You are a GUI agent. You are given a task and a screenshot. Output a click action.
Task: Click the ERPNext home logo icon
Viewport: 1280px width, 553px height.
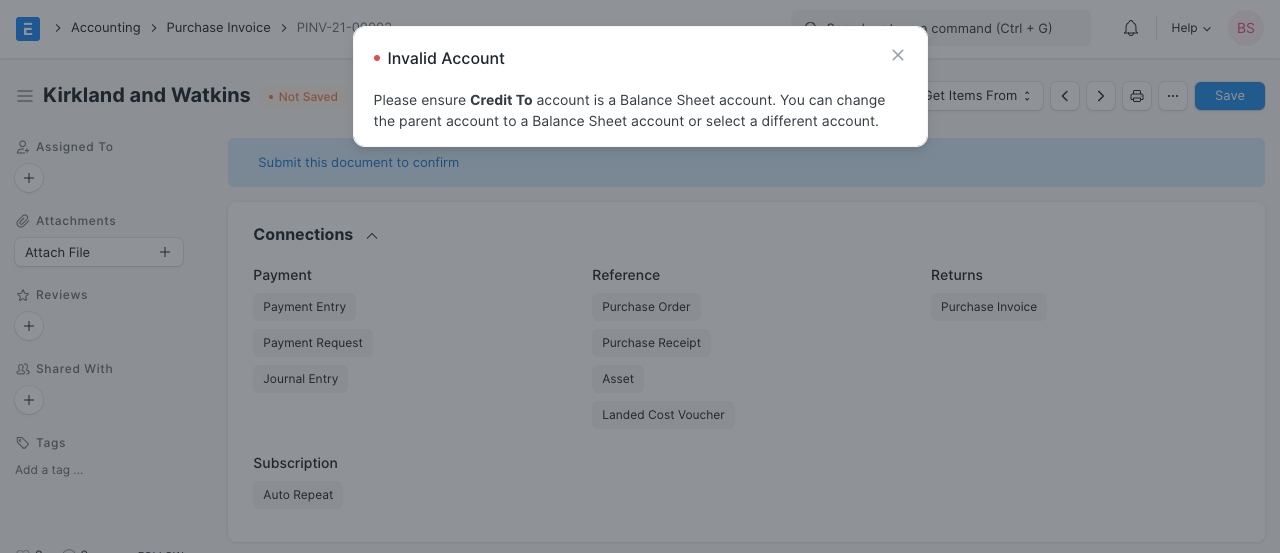tap(28, 28)
